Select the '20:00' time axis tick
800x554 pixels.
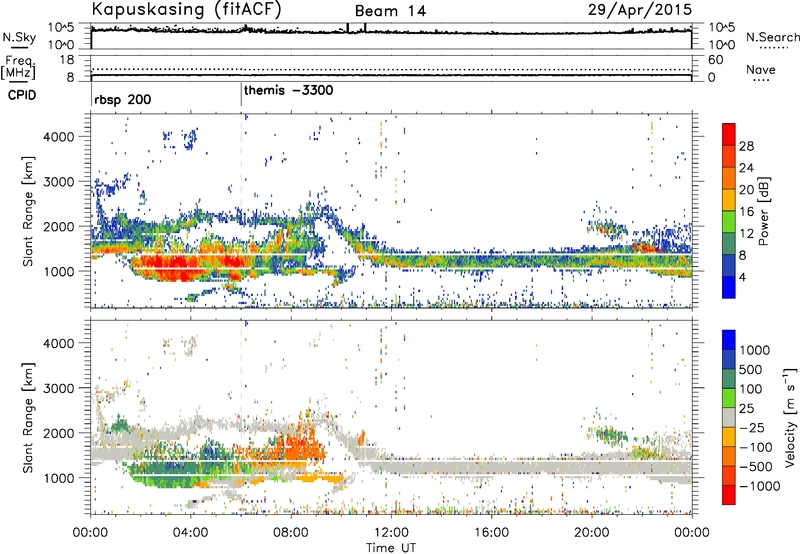(x=591, y=533)
